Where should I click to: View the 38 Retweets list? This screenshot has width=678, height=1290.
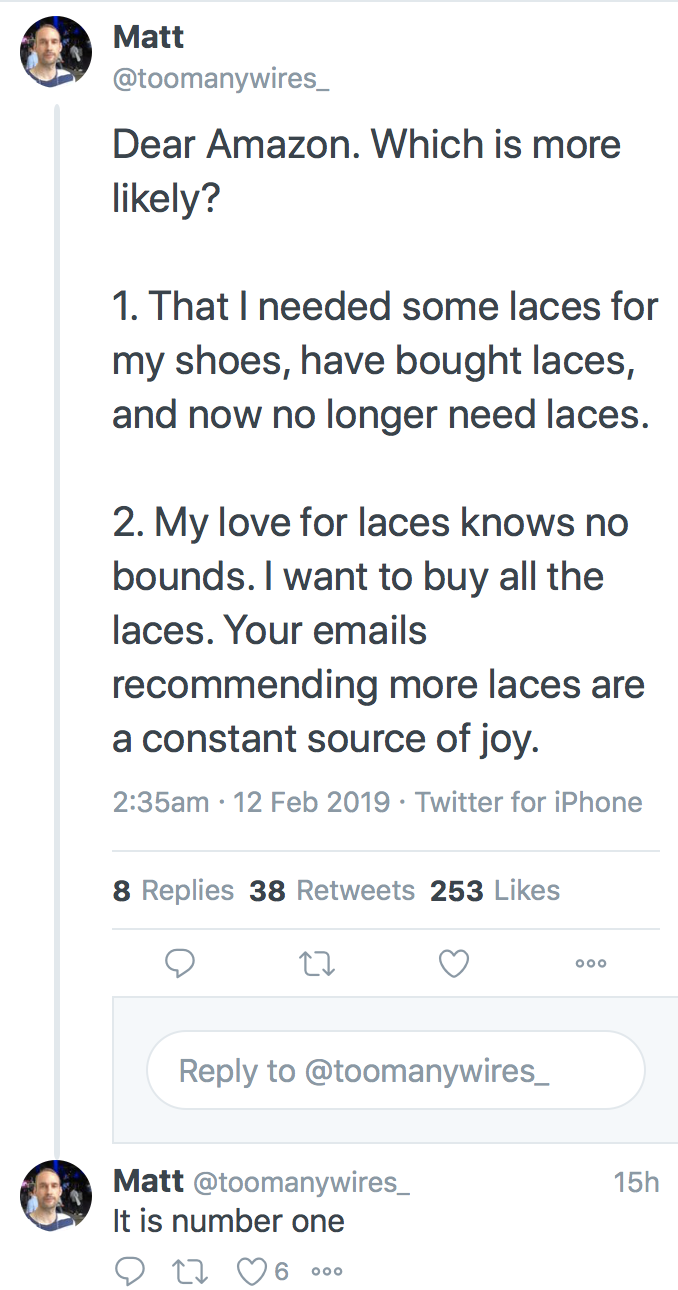coord(332,891)
